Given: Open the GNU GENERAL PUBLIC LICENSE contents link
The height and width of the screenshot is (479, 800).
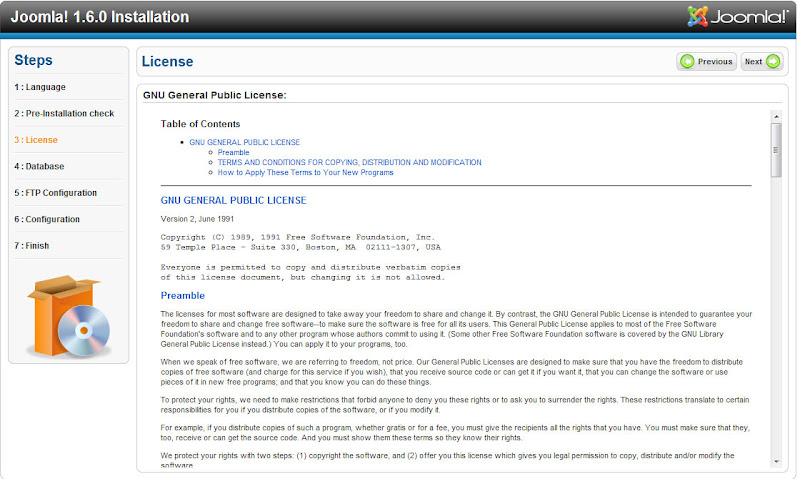Looking at the screenshot, I should point(244,142).
